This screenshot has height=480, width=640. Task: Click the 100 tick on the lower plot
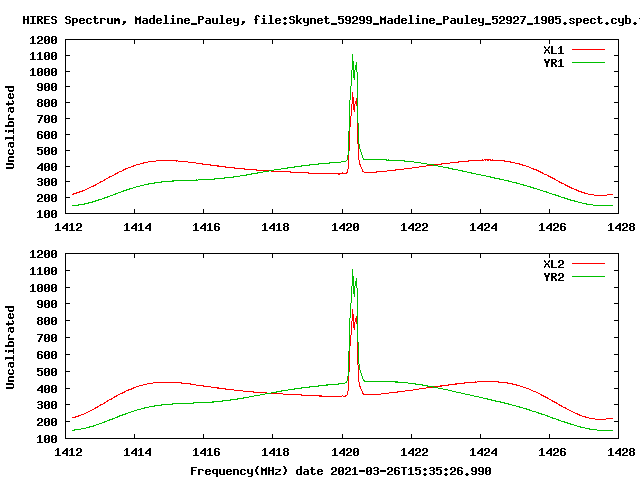[47, 439]
